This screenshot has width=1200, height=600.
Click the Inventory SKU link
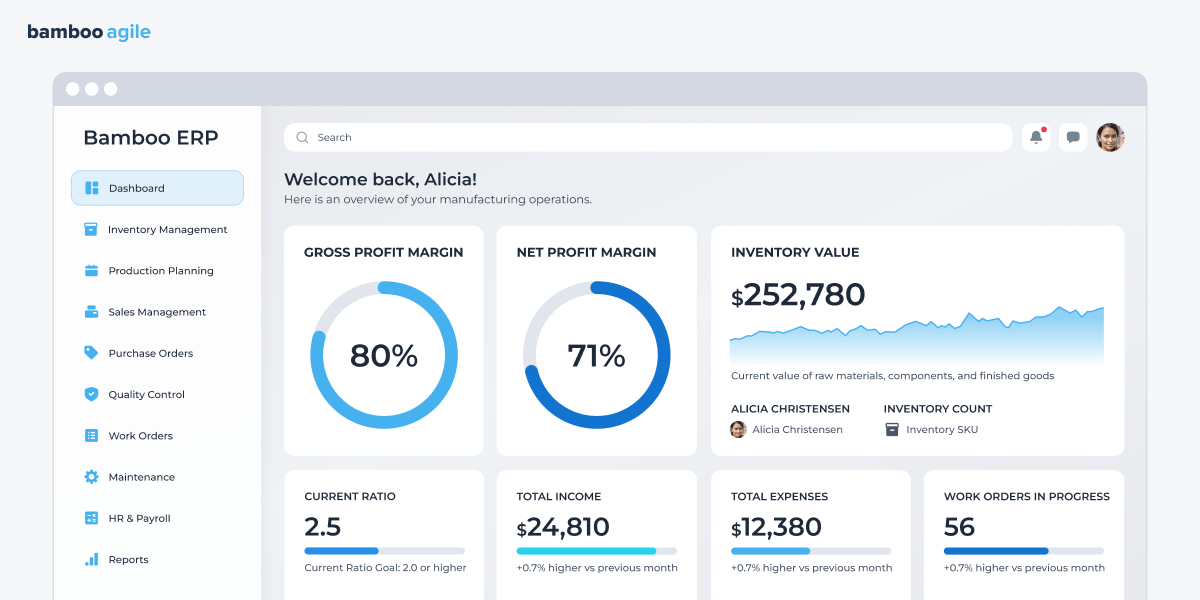point(942,430)
